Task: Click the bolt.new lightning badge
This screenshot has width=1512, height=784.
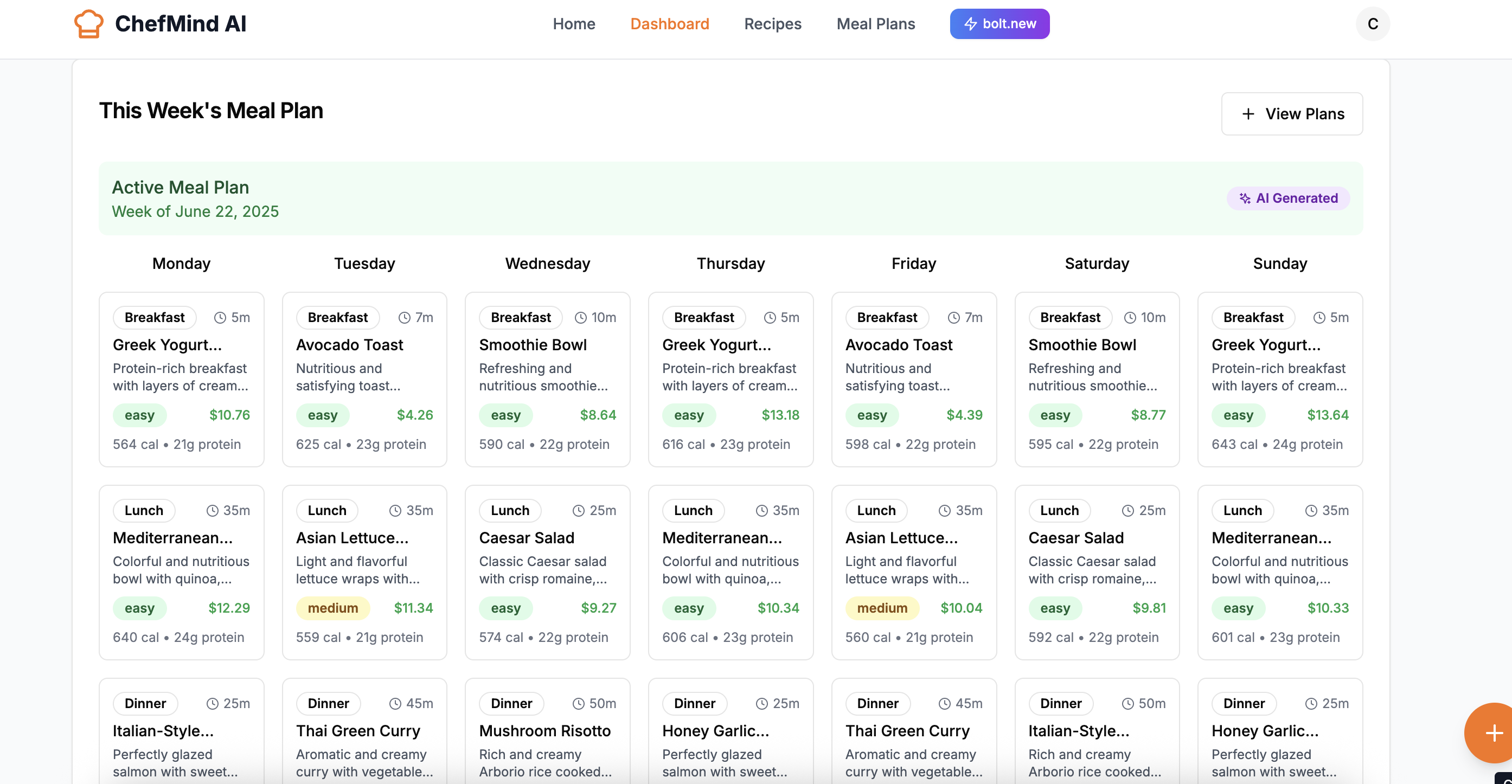Action: [x=1000, y=24]
